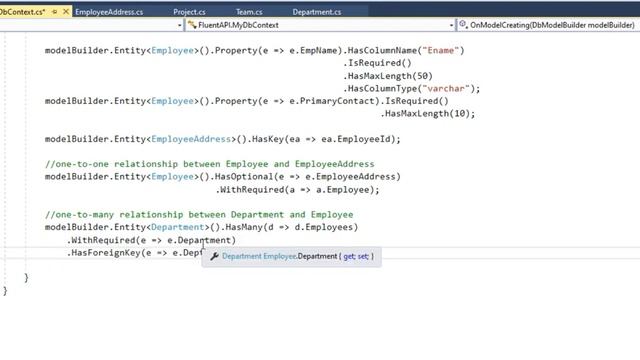This screenshot has height=360, width=640.
Task: Click the method icon beside OnModelCreating
Action: (x=463, y=25)
